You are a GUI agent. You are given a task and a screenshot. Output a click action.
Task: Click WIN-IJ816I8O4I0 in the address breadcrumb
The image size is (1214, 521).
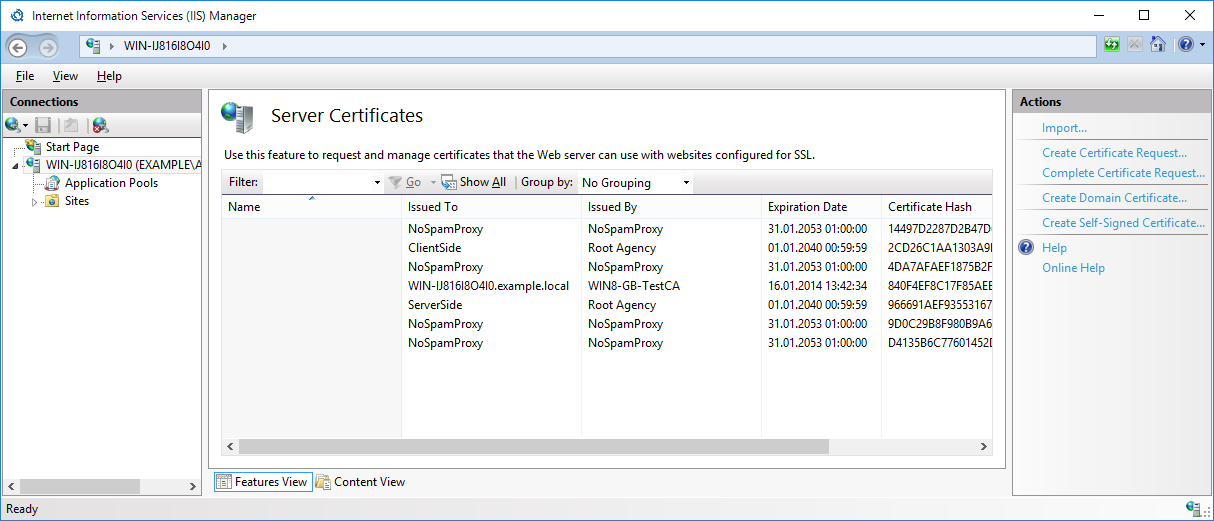(167, 46)
